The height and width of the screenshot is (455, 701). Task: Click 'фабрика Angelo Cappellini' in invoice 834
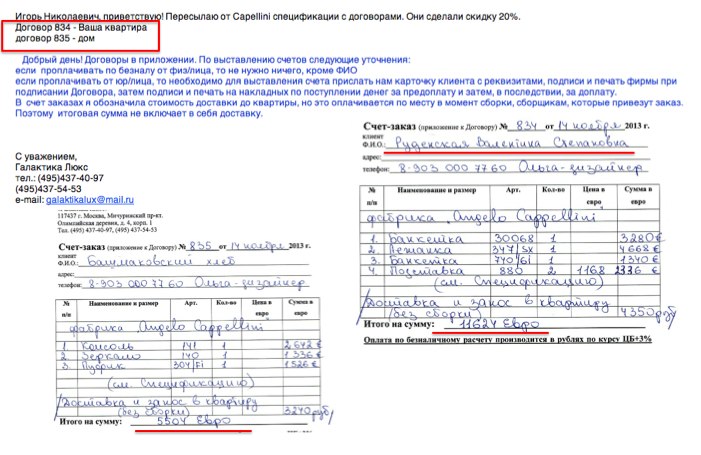(481, 217)
